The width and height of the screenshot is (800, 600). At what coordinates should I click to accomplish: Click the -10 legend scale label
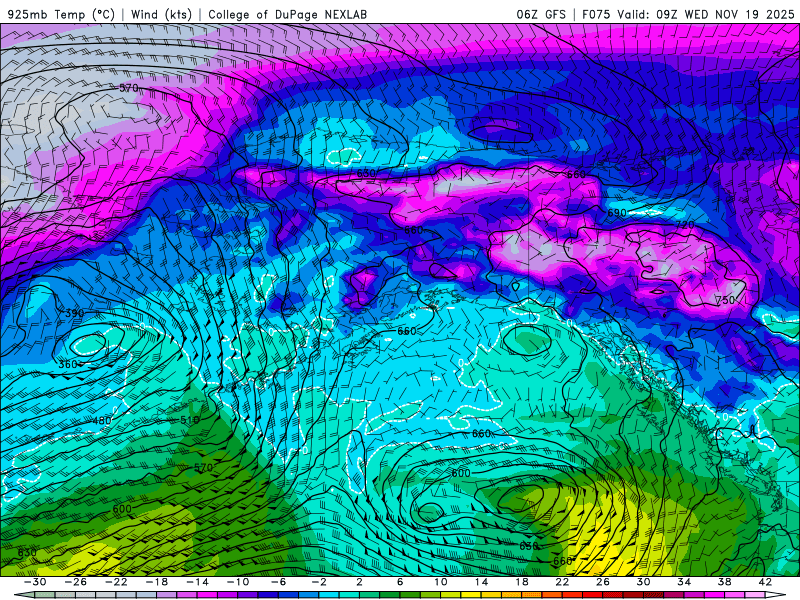(238, 582)
